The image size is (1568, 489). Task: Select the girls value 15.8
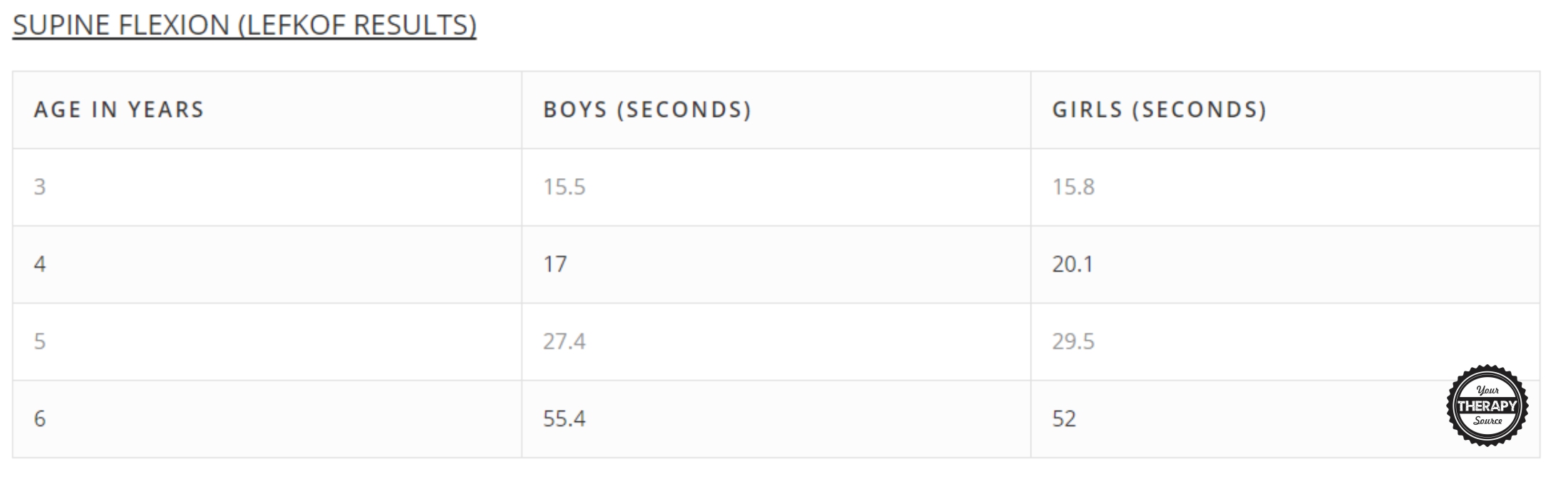point(1073,187)
